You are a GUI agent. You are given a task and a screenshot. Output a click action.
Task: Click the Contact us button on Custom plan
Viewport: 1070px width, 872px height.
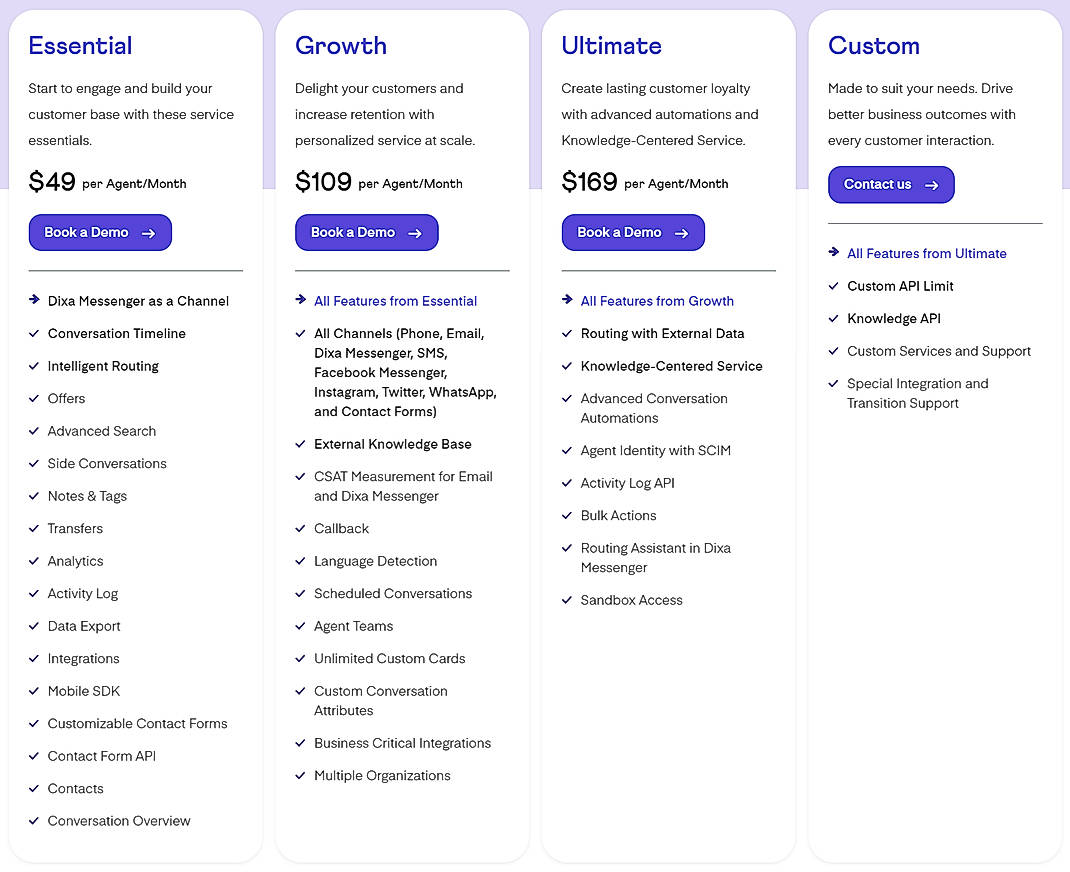pos(891,184)
